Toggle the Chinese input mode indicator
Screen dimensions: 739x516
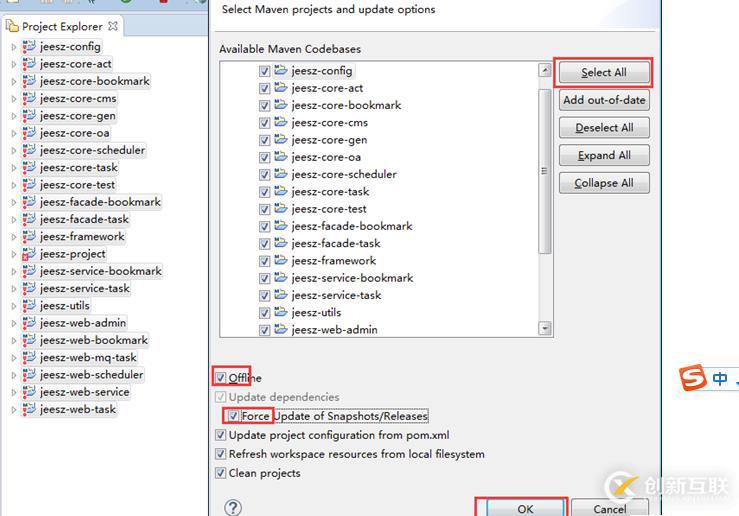(x=720, y=378)
